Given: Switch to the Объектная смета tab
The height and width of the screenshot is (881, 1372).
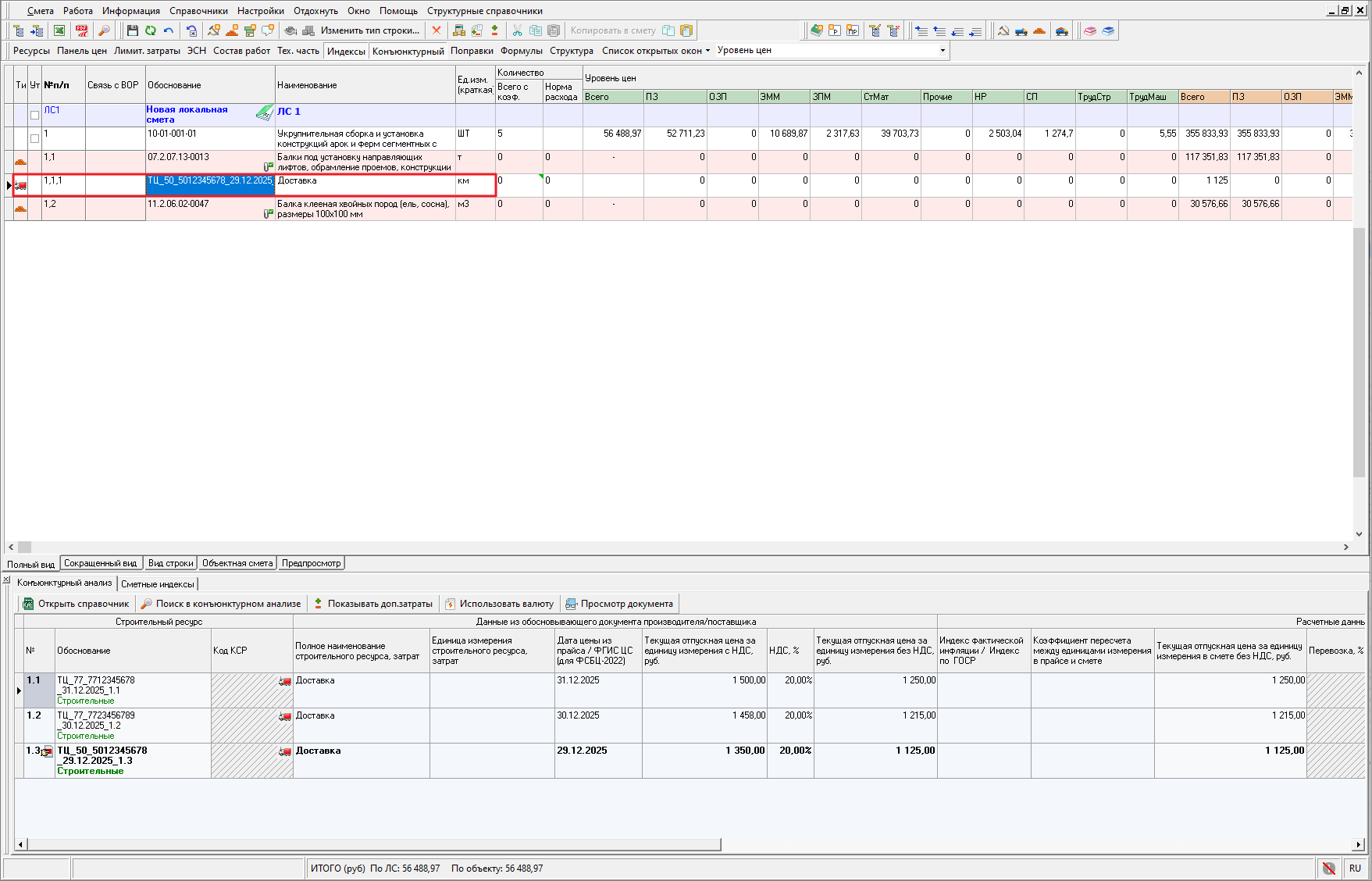Looking at the screenshot, I should click(x=237, y=563).
